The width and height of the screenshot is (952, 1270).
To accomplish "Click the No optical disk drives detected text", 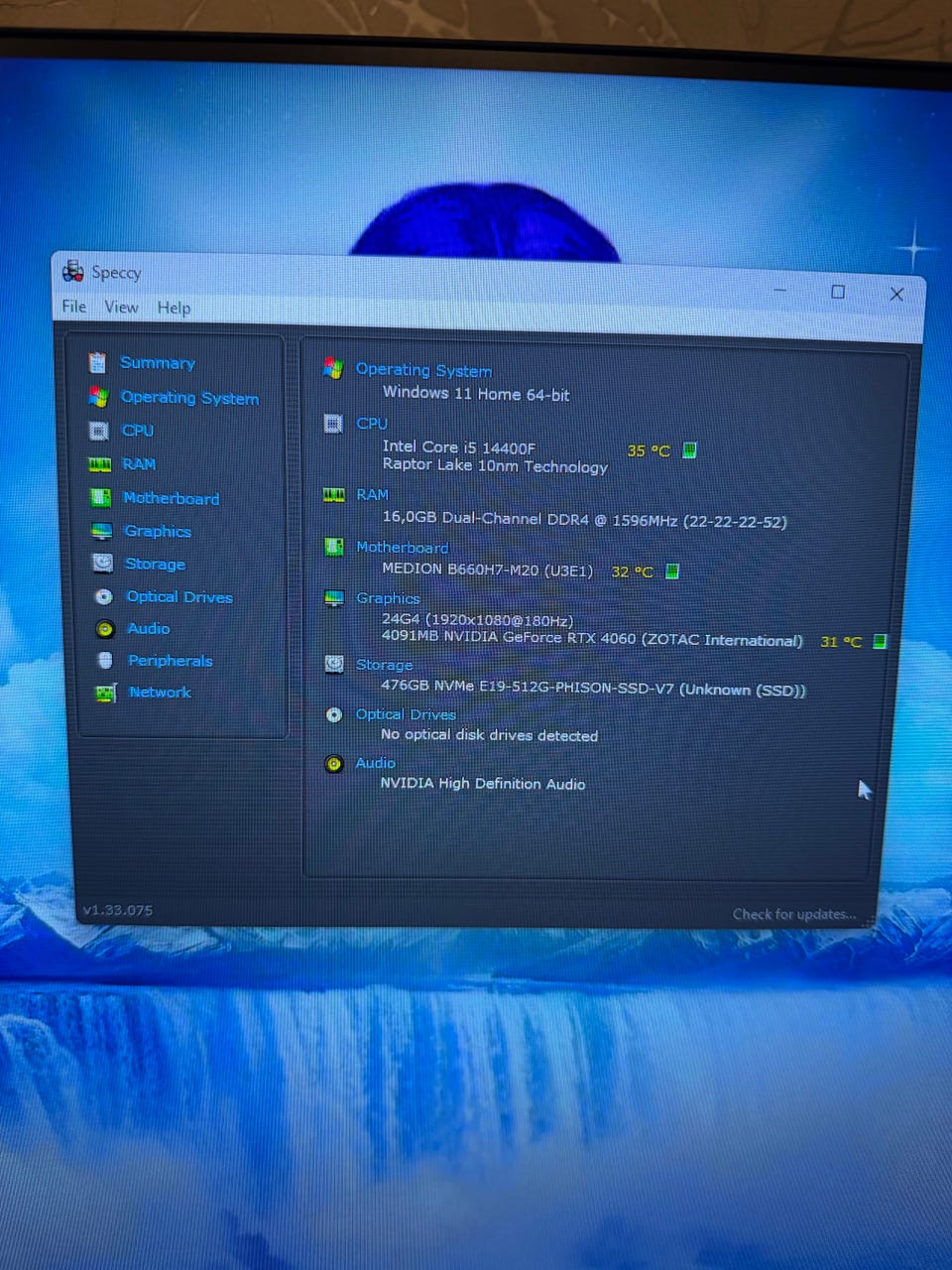I will [489, 735].
